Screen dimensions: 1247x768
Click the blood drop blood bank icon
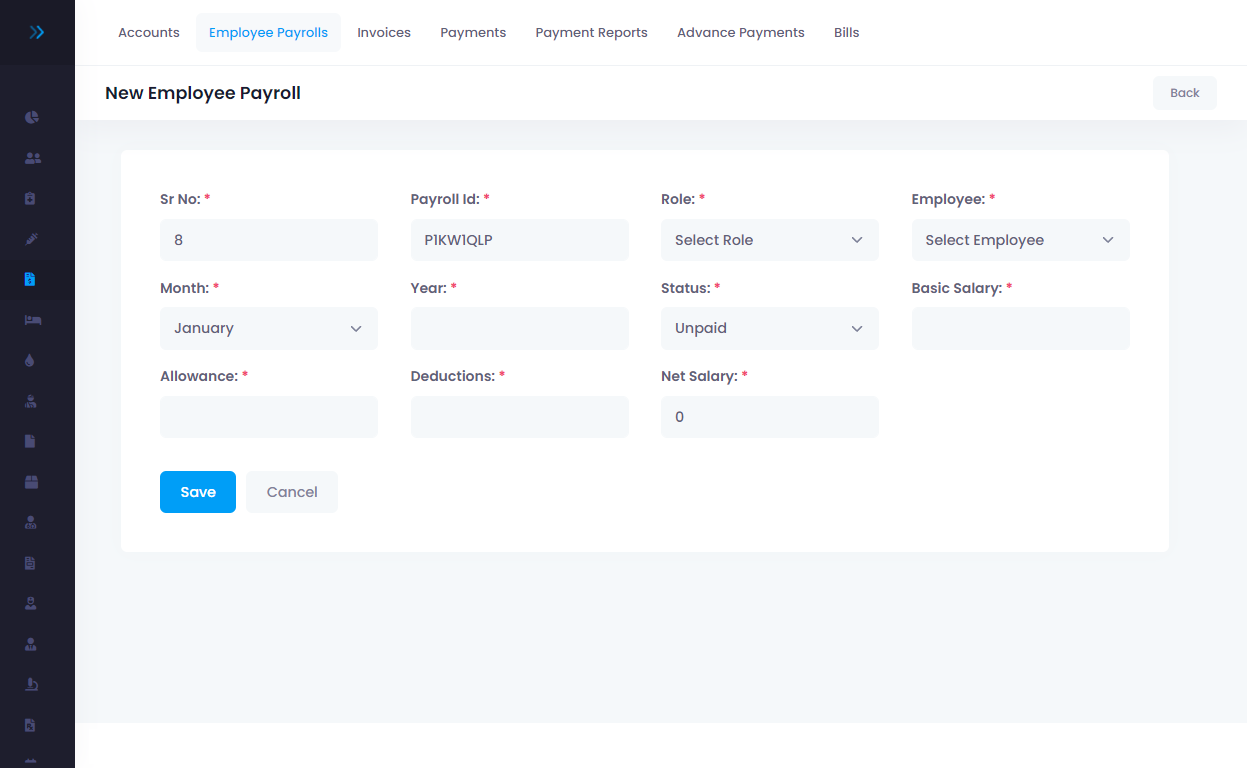(x=31, y=360)
